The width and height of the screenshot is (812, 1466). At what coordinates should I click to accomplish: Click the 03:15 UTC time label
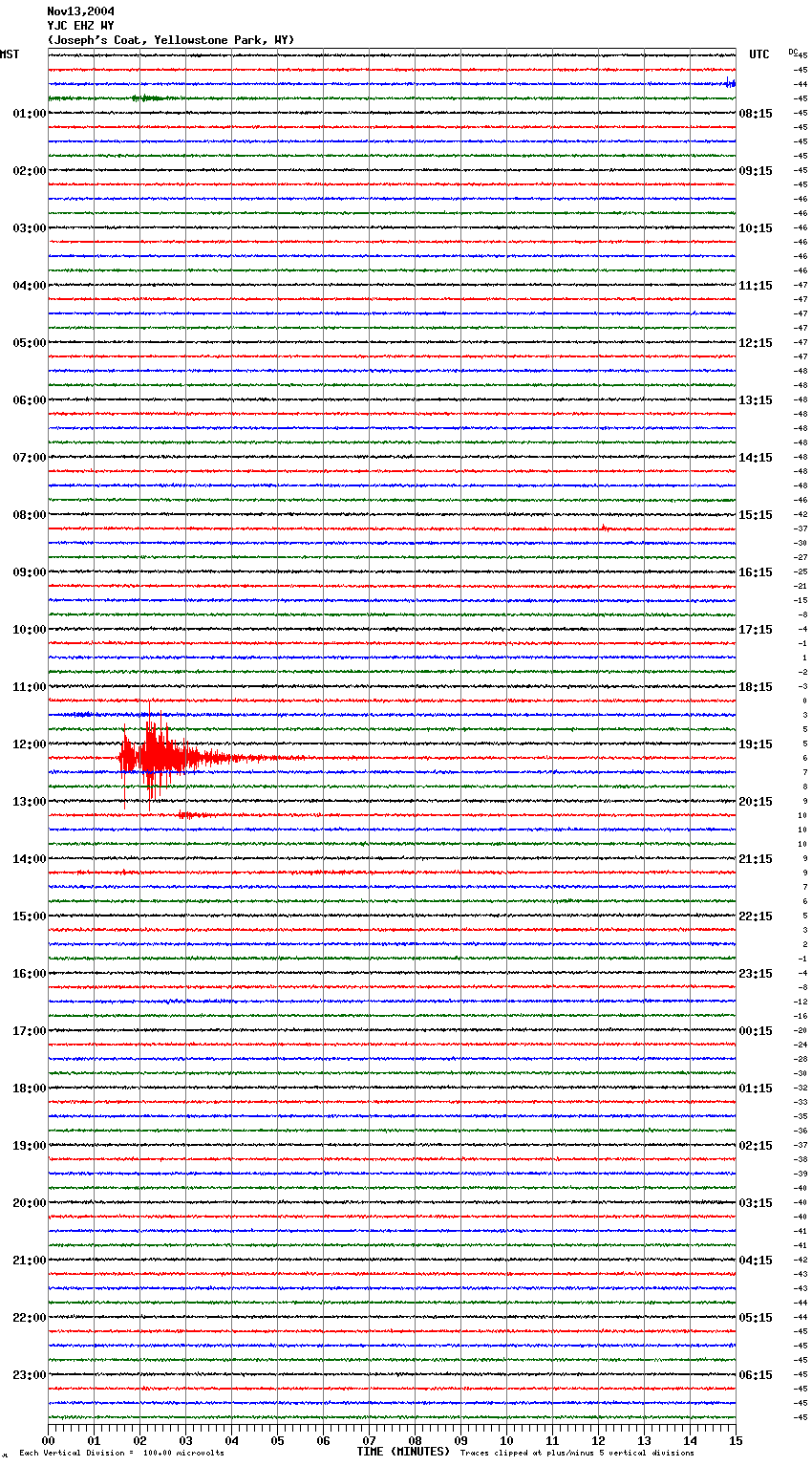pos(756,1203)
